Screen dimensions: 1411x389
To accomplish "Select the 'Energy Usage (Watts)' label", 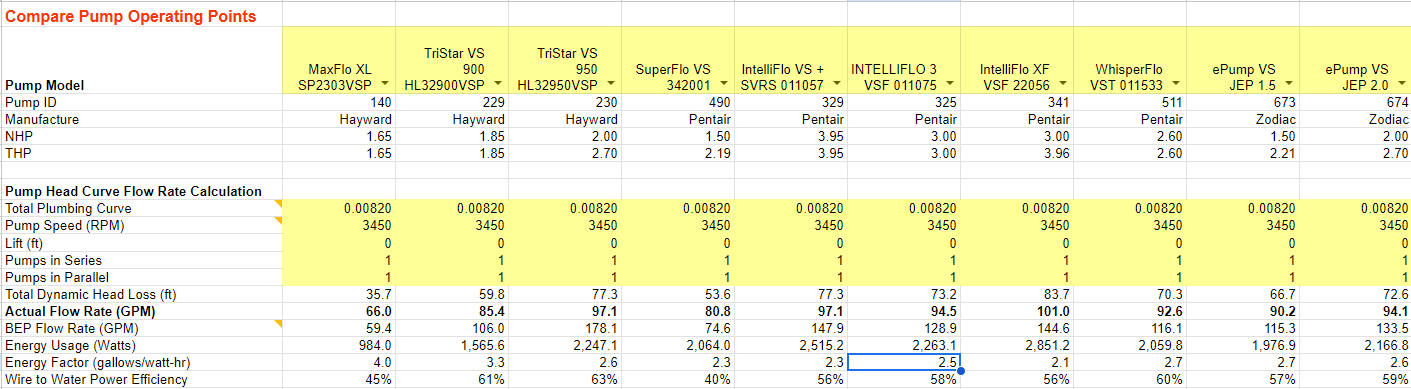I will tap(70, 345).
